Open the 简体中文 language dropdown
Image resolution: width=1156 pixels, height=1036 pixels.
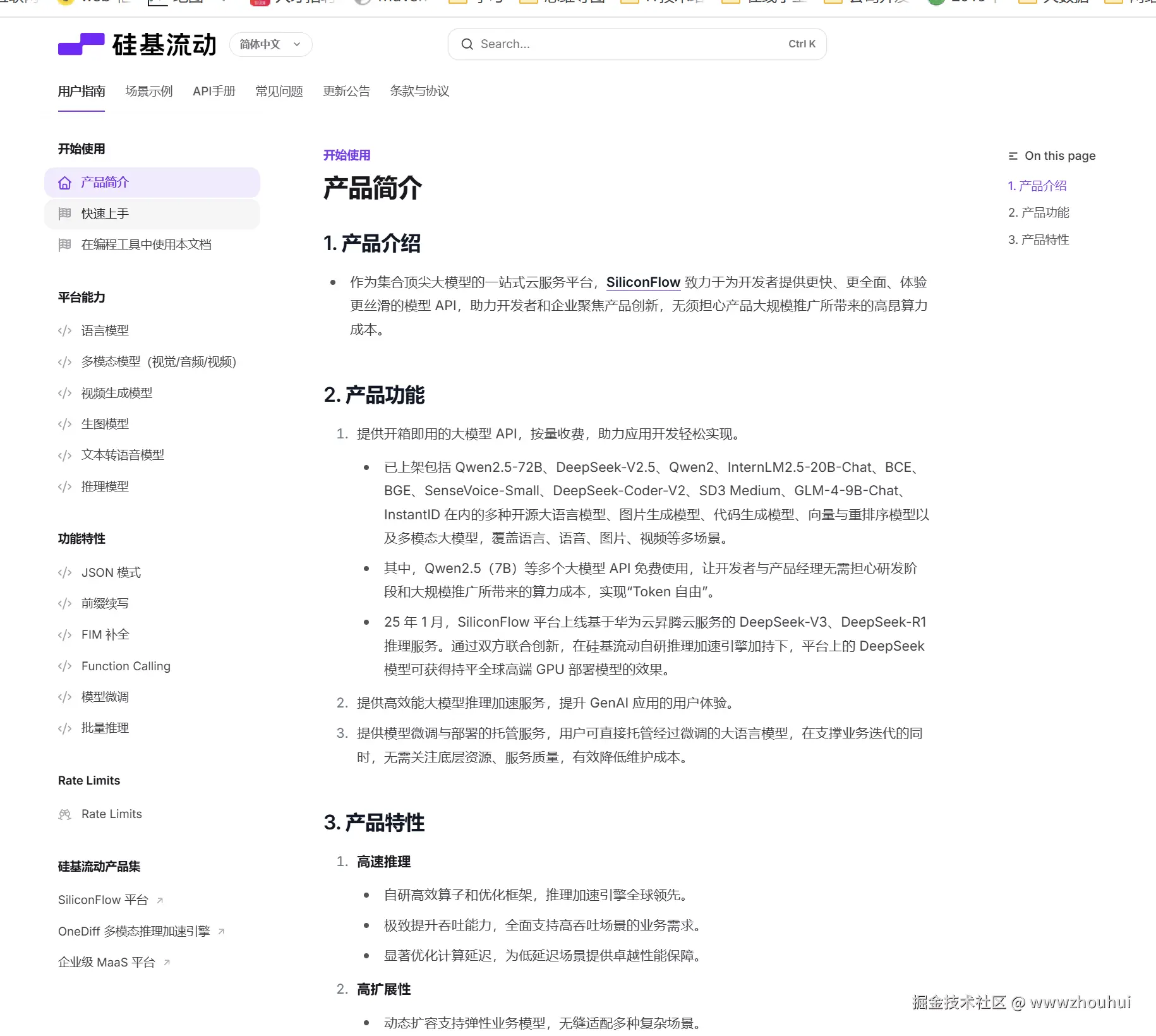[x=271, y=44]
